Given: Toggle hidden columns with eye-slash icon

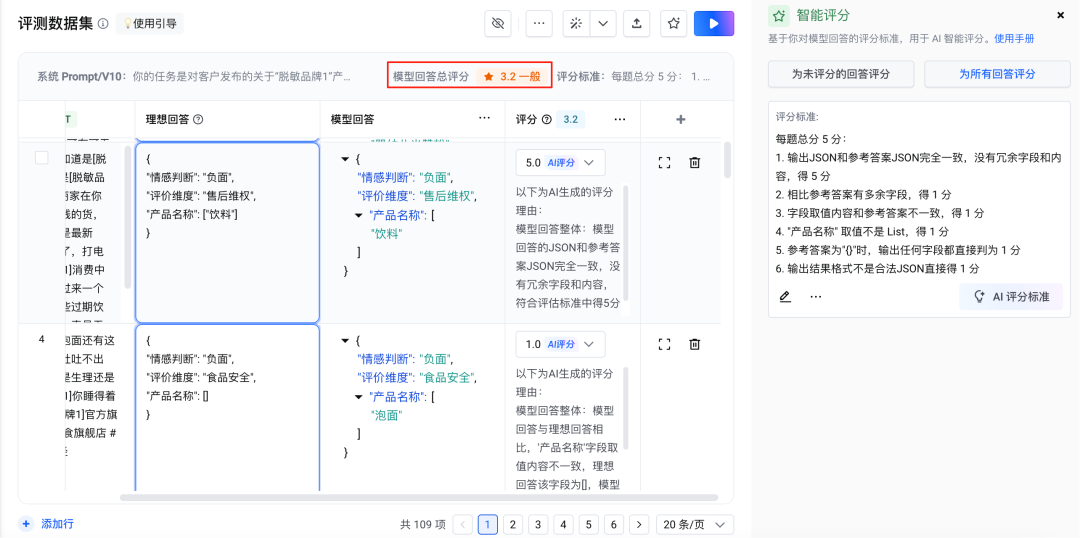Looking at the screenshot, I should [498, 23].
